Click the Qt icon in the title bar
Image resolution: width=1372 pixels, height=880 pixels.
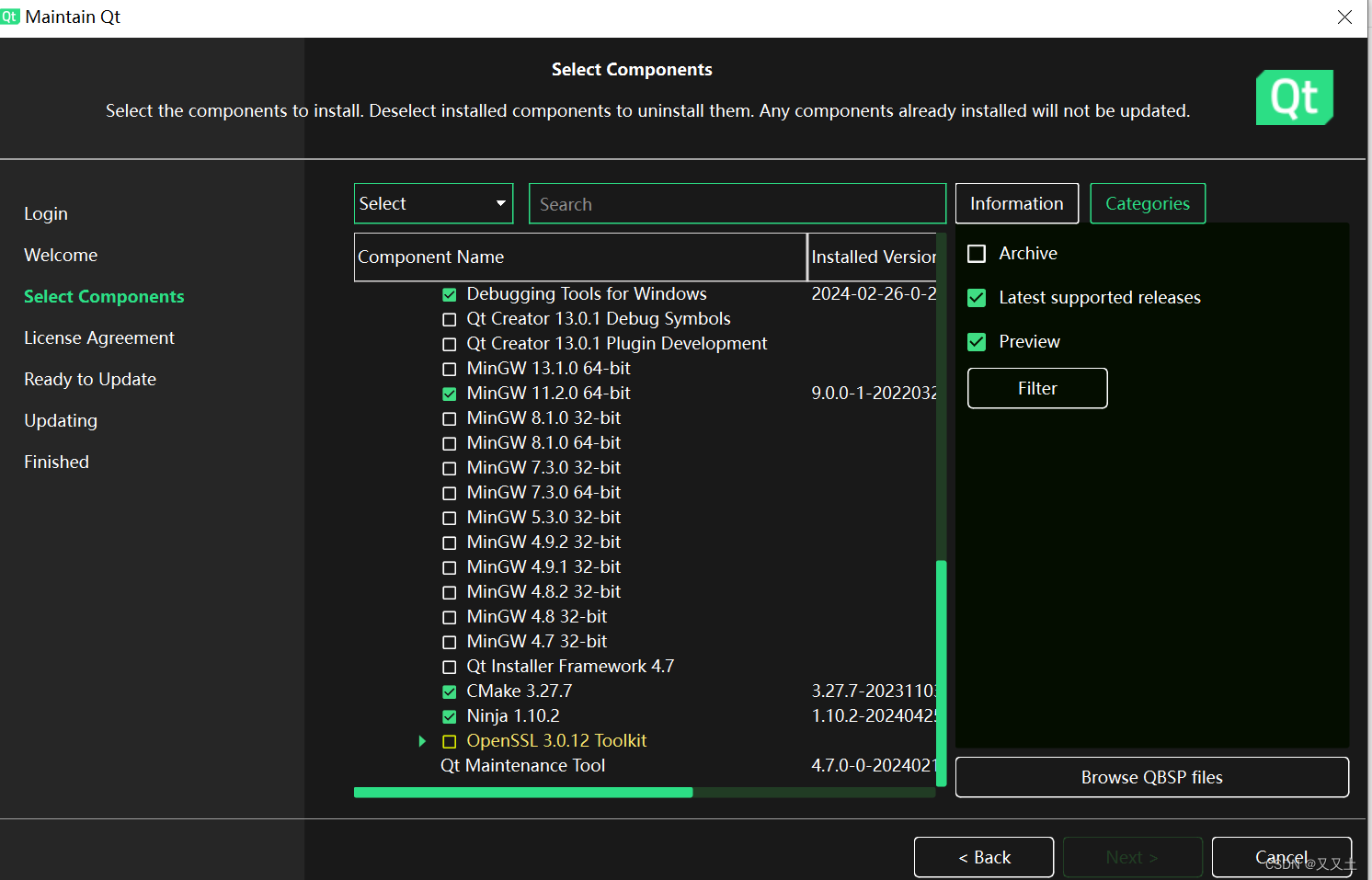(10, 17)
